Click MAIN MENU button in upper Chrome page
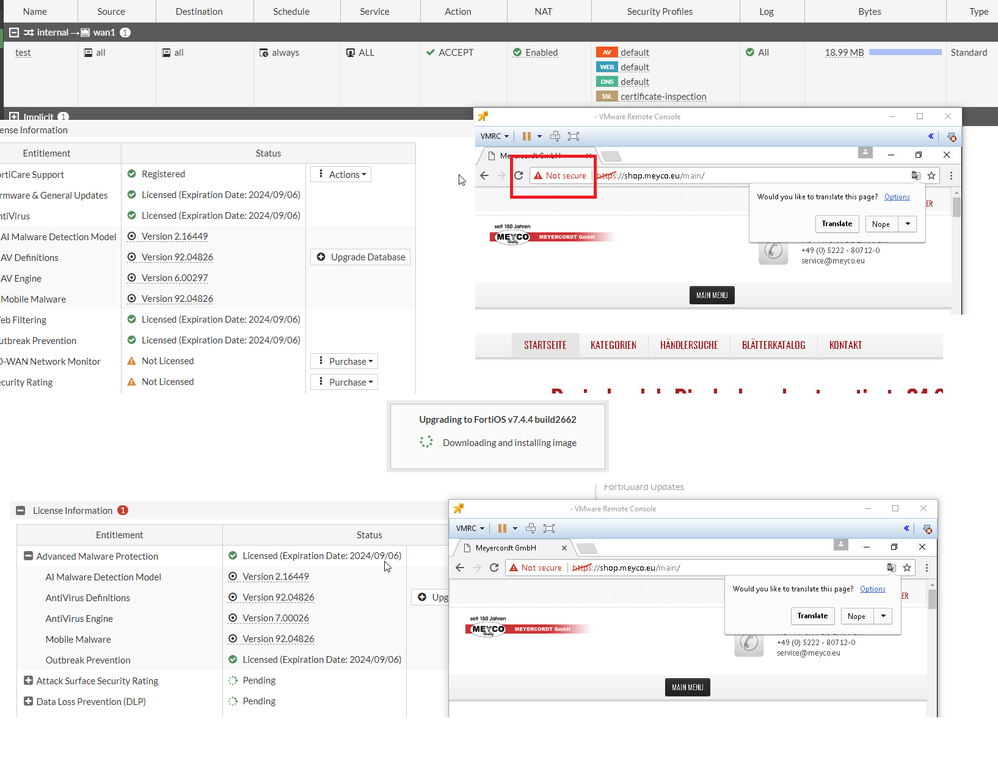Image resolution: width=998 pixels, height=765 pixels. [712, 295]
